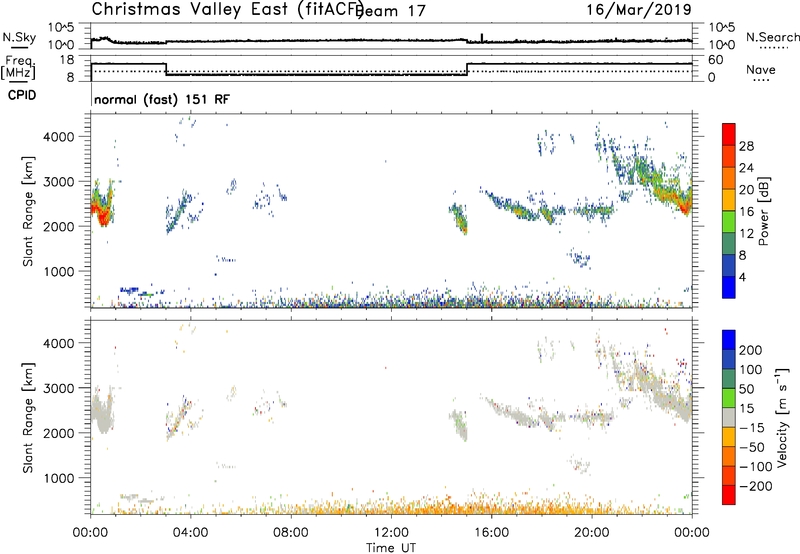Viewport: 800px width, 554px height.
Task: Click the '20:00' time axis tick
Action: click(x=591, y=533)
